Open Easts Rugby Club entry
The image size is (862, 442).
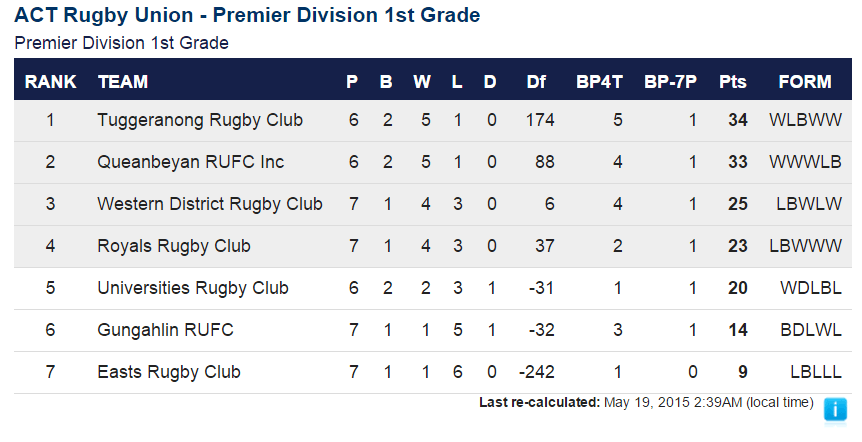[169, 372]
